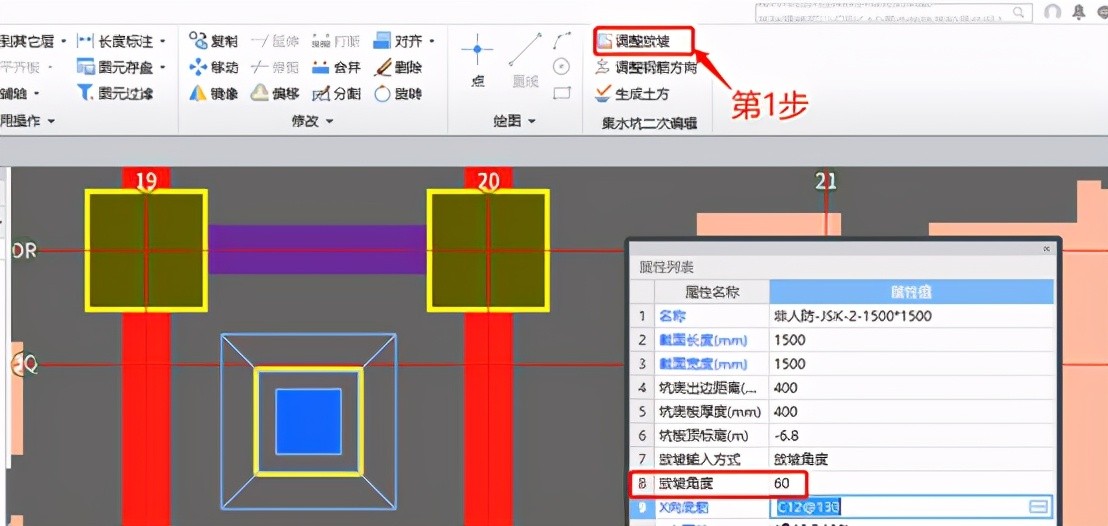This screenshot has height=526, width=1108.
Task: Expand the 绘图 group menu
Action: coord(531,121)
